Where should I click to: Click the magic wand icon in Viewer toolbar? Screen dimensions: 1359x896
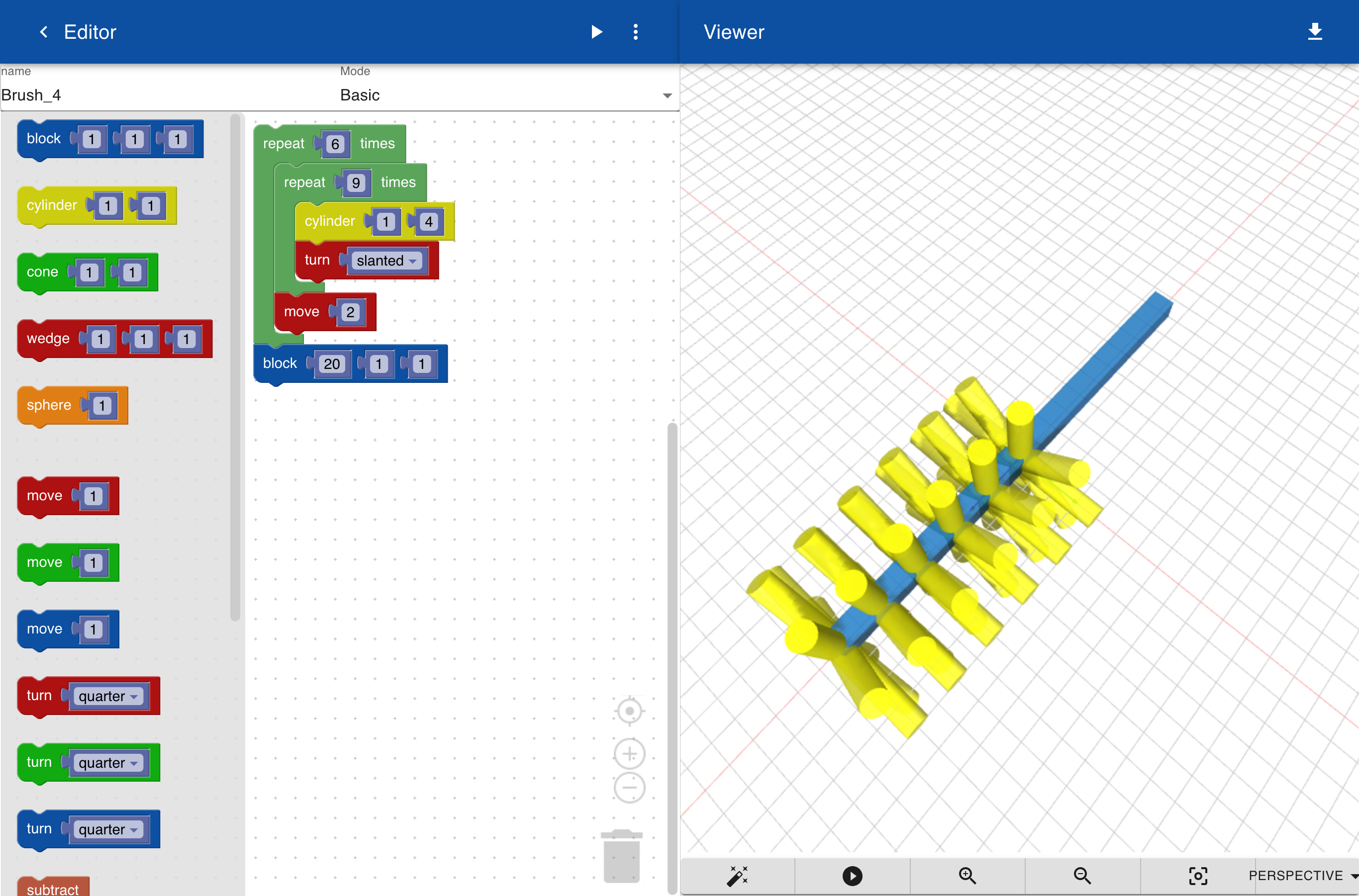[x=737, y=876]
